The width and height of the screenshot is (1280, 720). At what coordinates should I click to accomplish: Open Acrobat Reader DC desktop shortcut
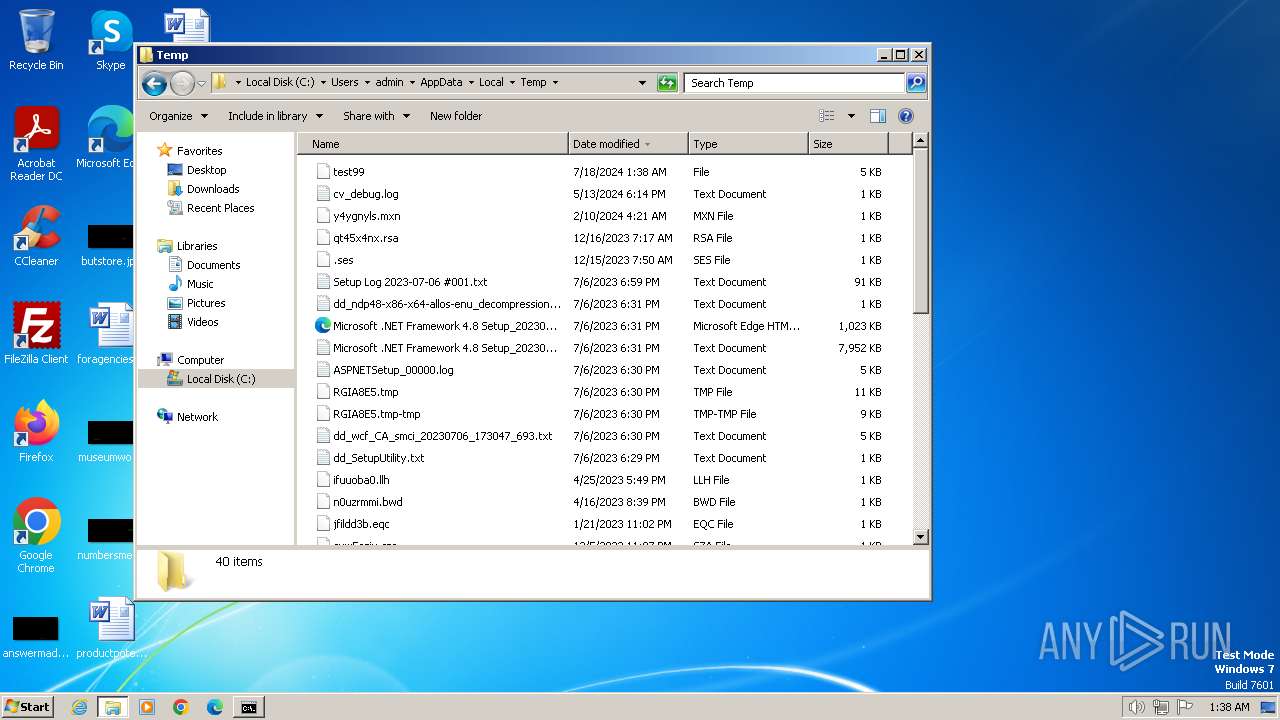pos(36,144)
